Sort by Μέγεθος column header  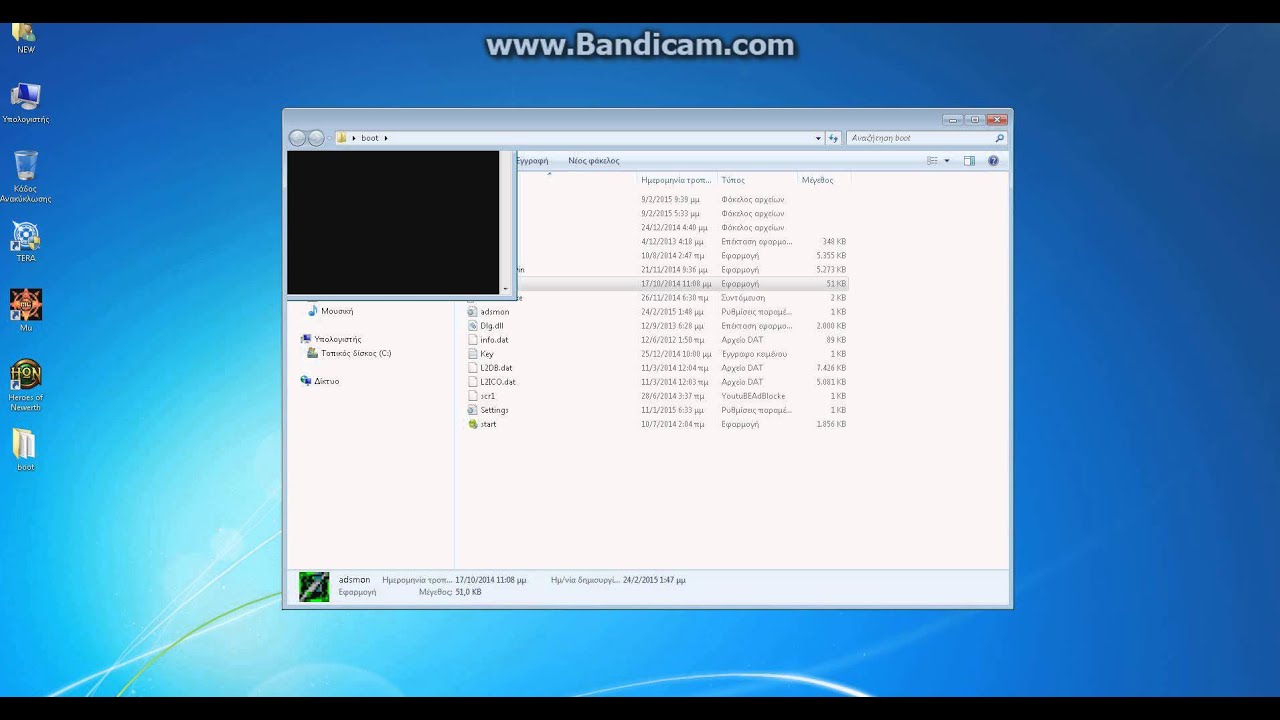817,180
